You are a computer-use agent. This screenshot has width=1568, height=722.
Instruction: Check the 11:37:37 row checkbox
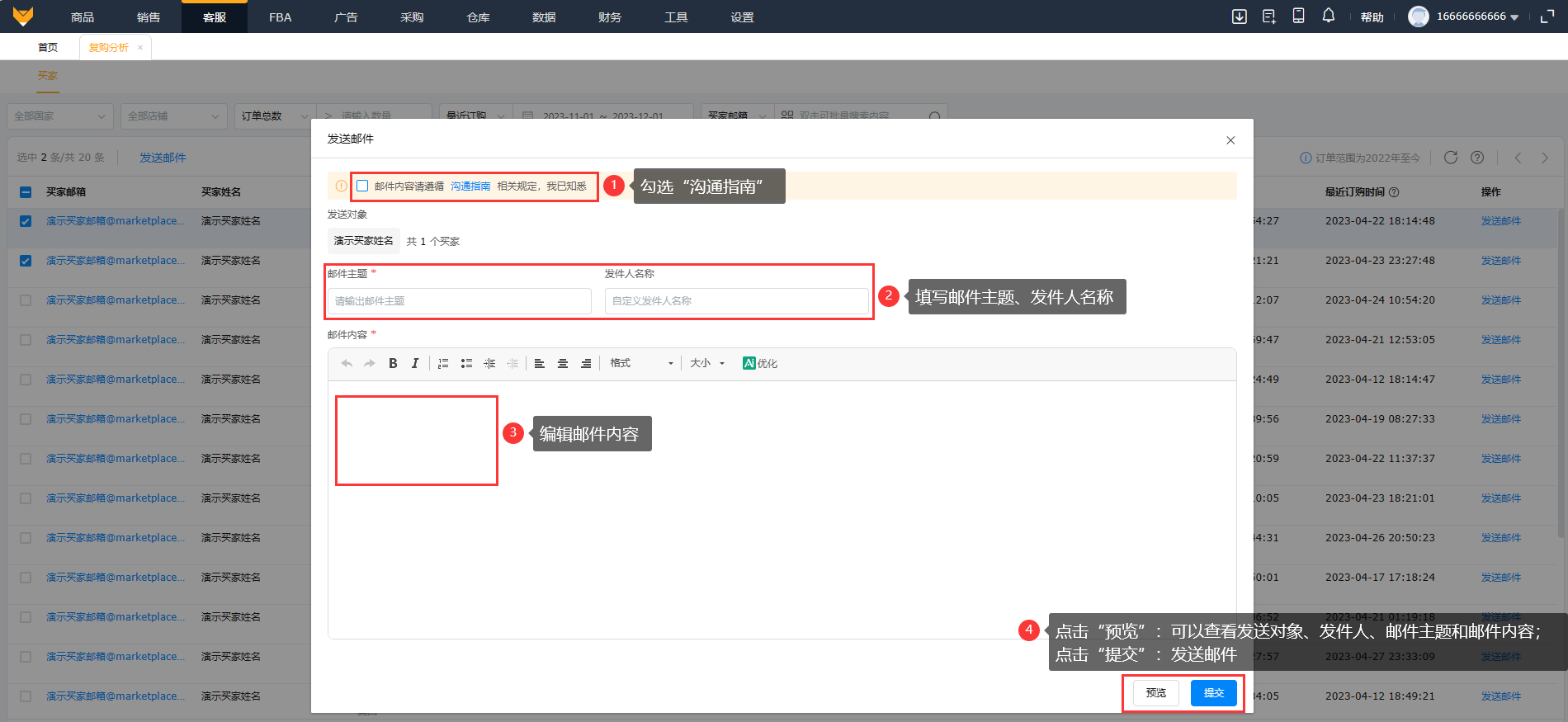point(26,459)
